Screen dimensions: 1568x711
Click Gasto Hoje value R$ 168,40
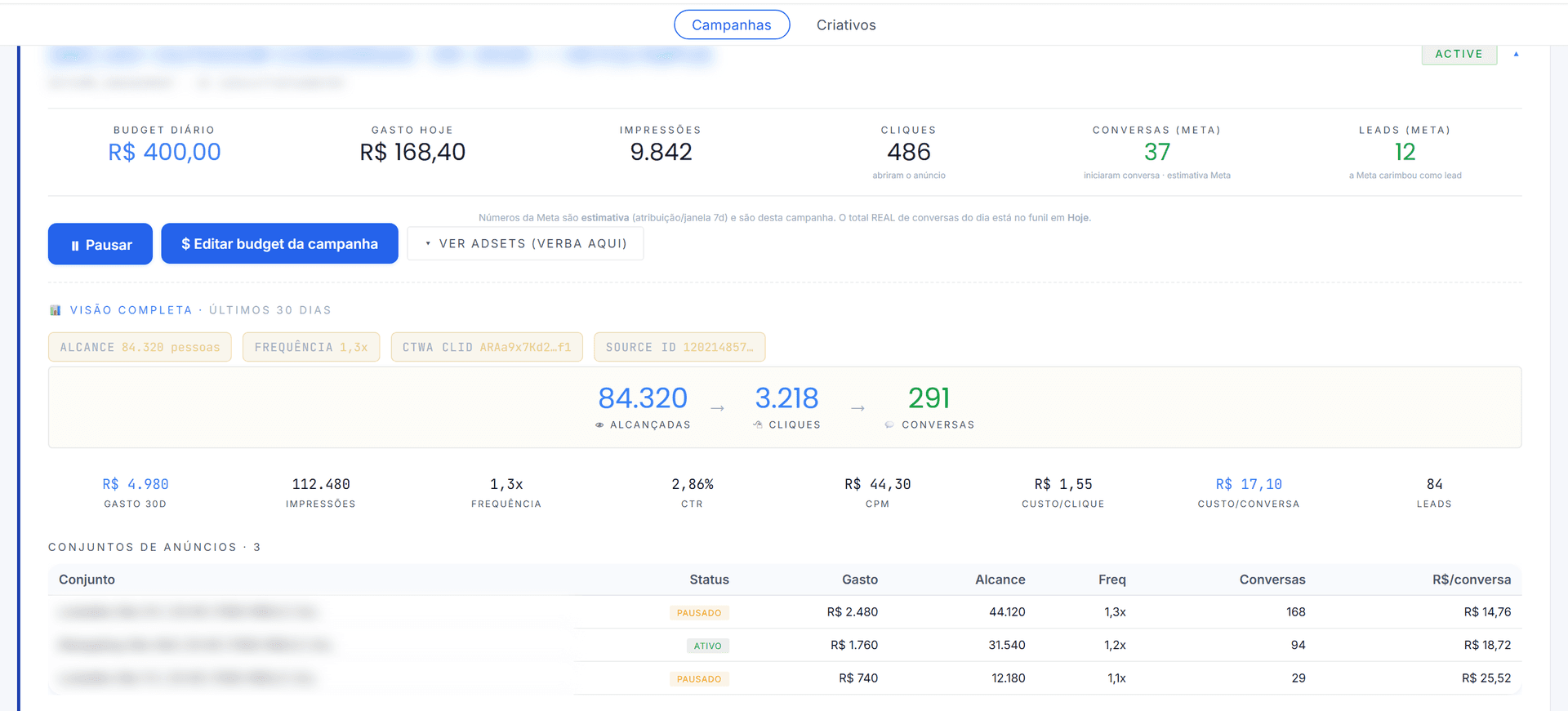pos(412,152)
